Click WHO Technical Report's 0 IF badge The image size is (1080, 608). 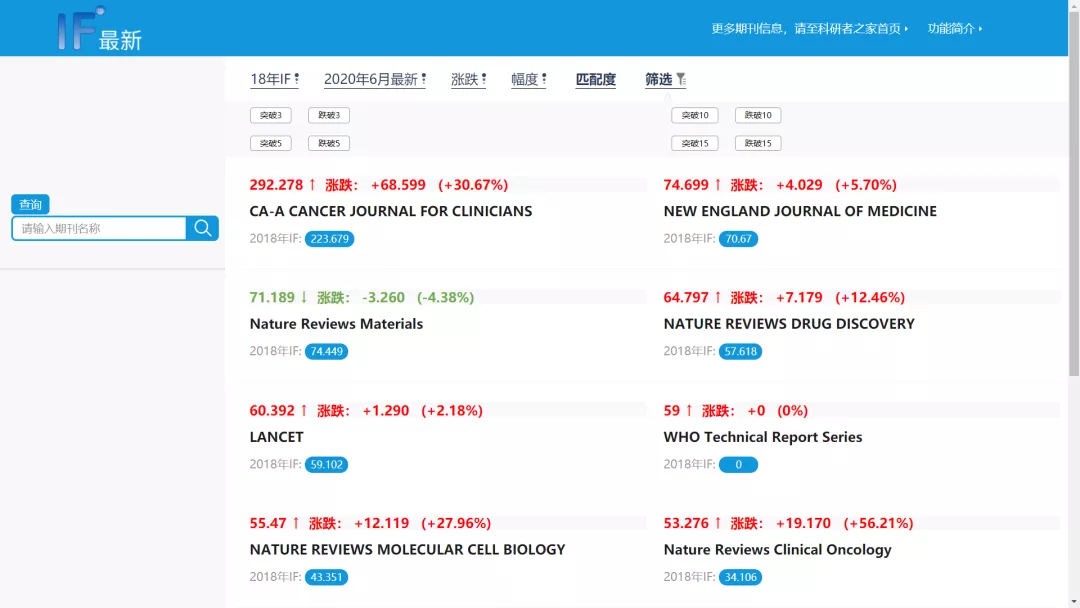tap(738, 464)
